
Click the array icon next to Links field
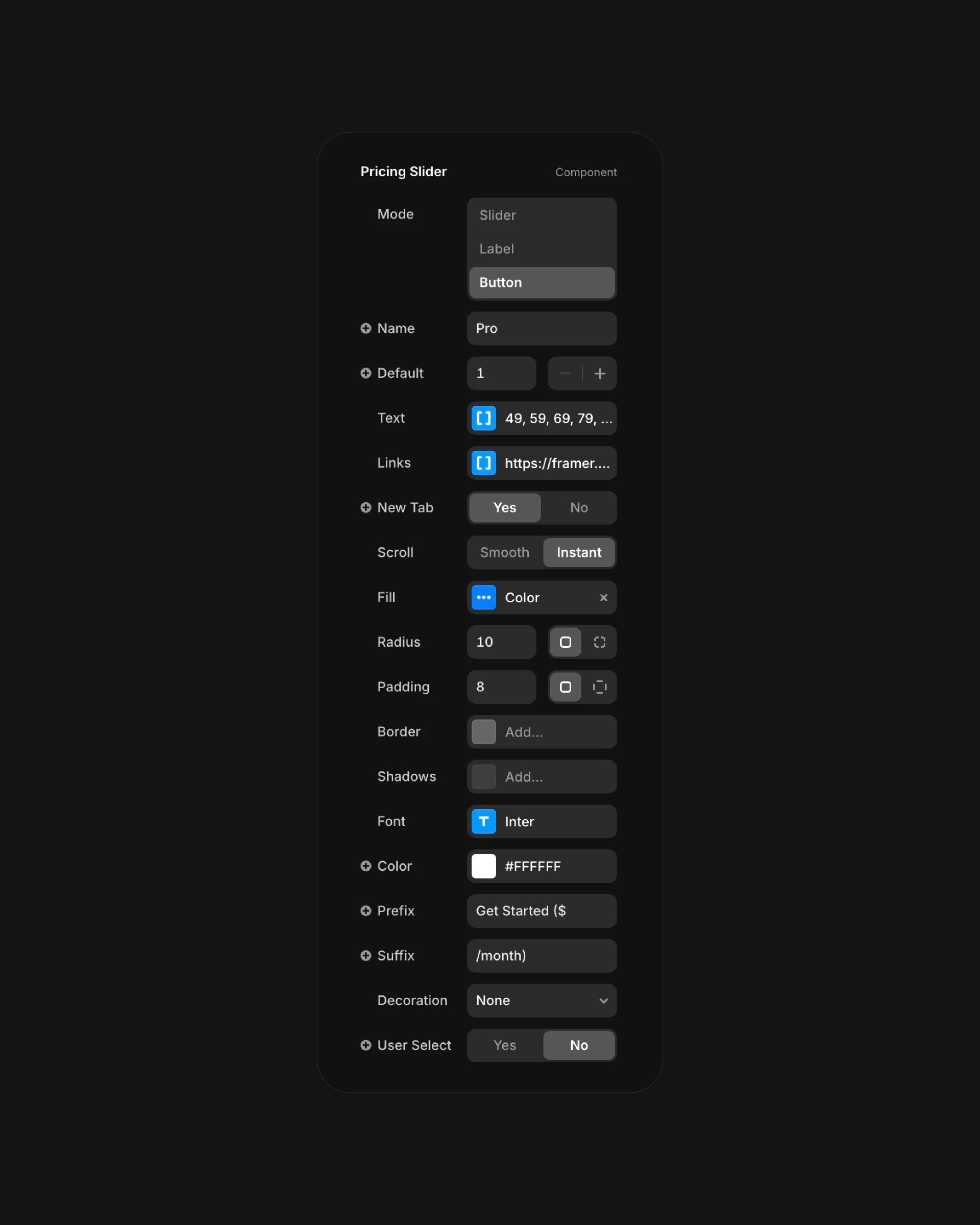click(x=484, y=462)
